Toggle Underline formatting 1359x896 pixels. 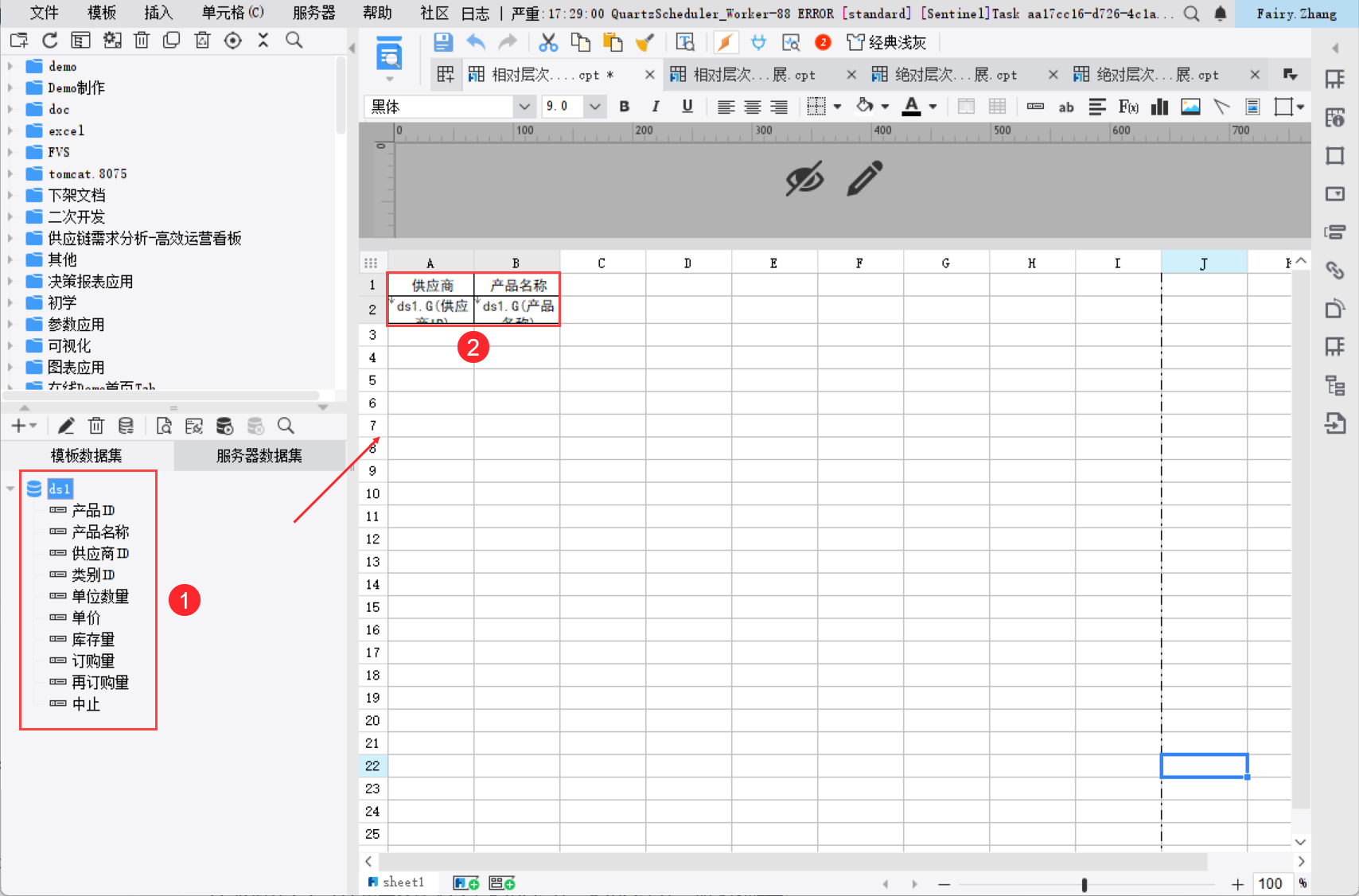(687, 107)
